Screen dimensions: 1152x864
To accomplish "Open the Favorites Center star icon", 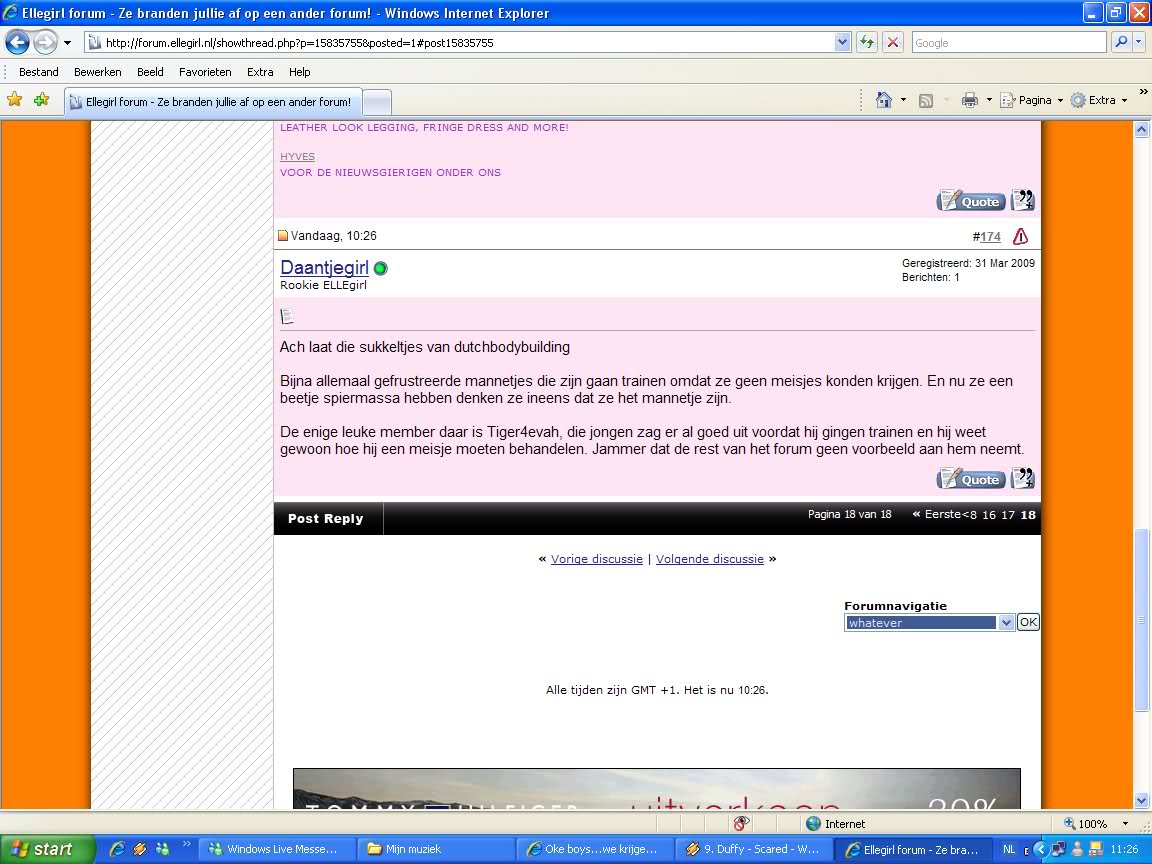I will click(15, 100).
